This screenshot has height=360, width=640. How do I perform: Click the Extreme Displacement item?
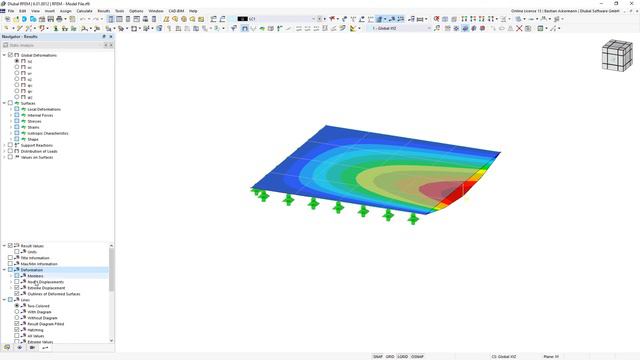click(x=46, y=288)
